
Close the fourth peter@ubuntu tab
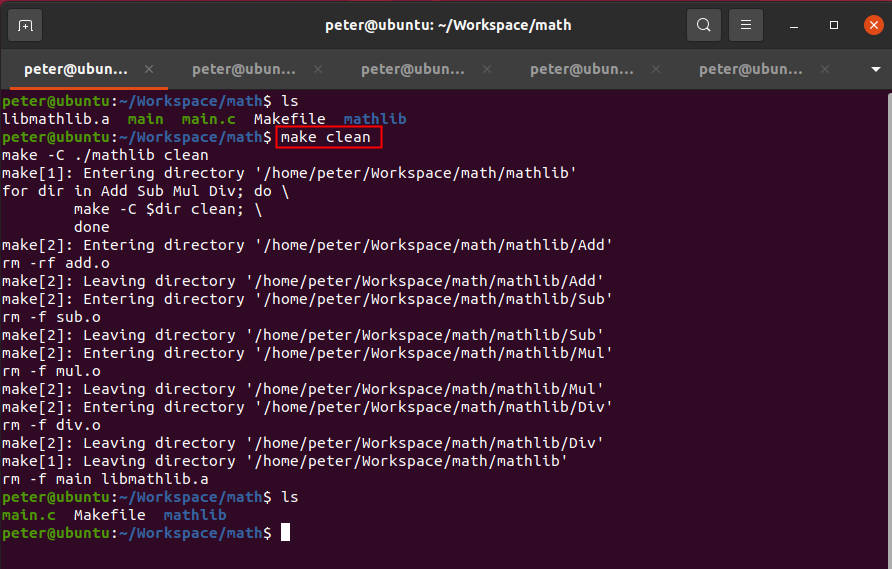click(656, 69)
